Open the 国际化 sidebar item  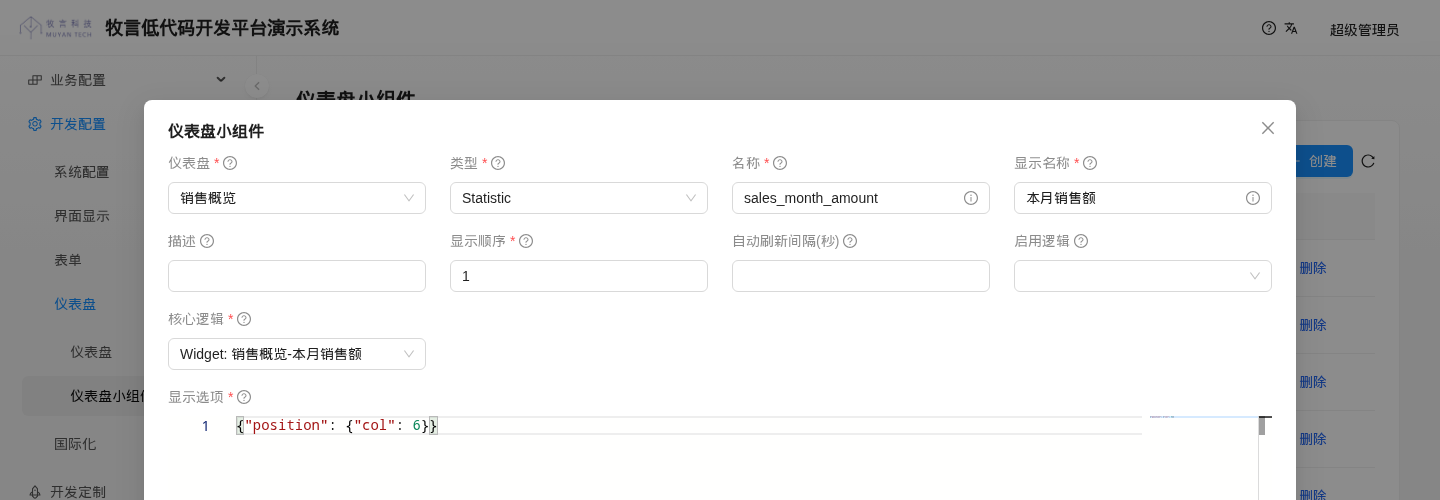pos(75,444)
